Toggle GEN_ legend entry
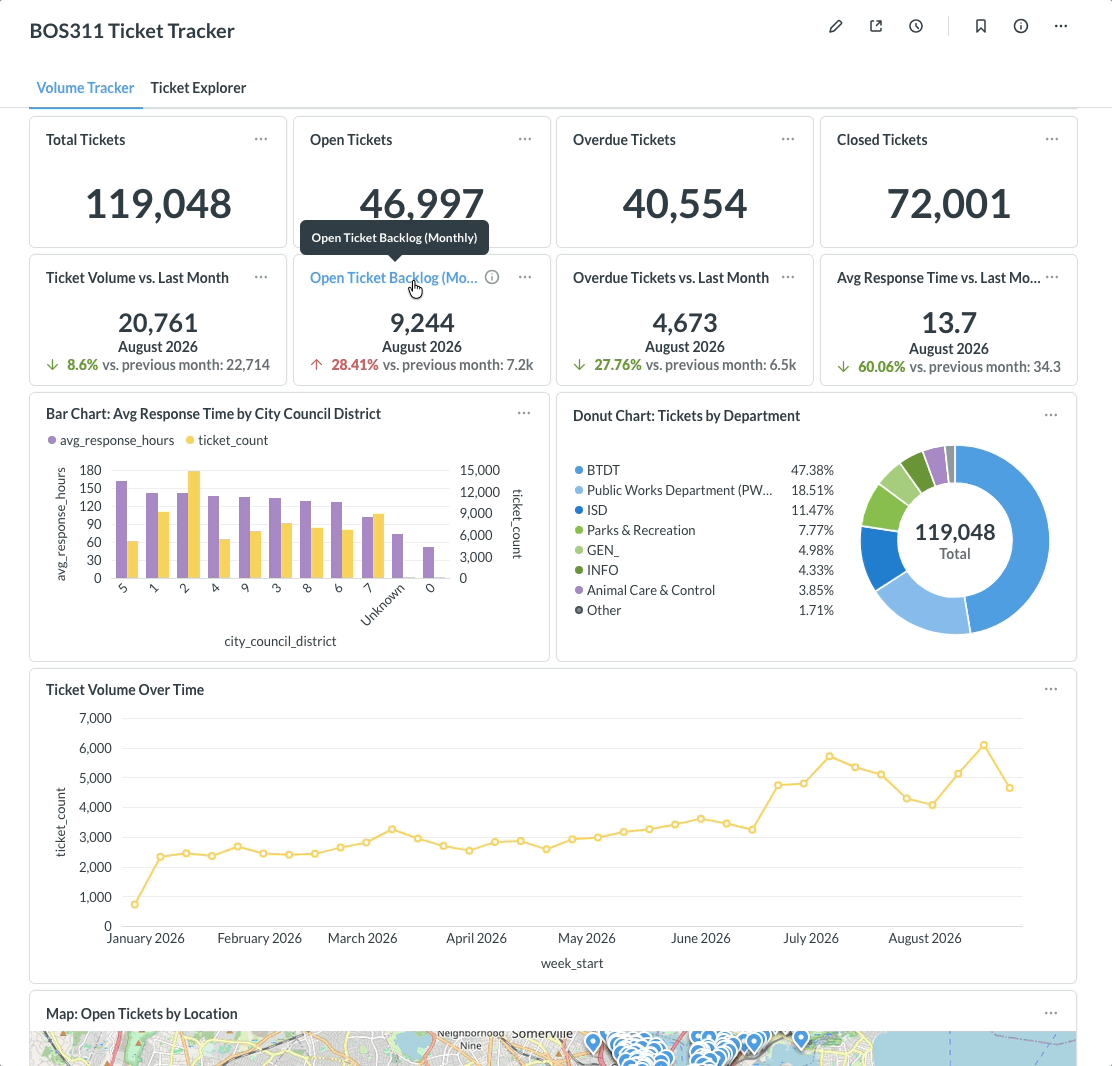The width and height of the screenshot is (1112, 1066). (596, 550)
